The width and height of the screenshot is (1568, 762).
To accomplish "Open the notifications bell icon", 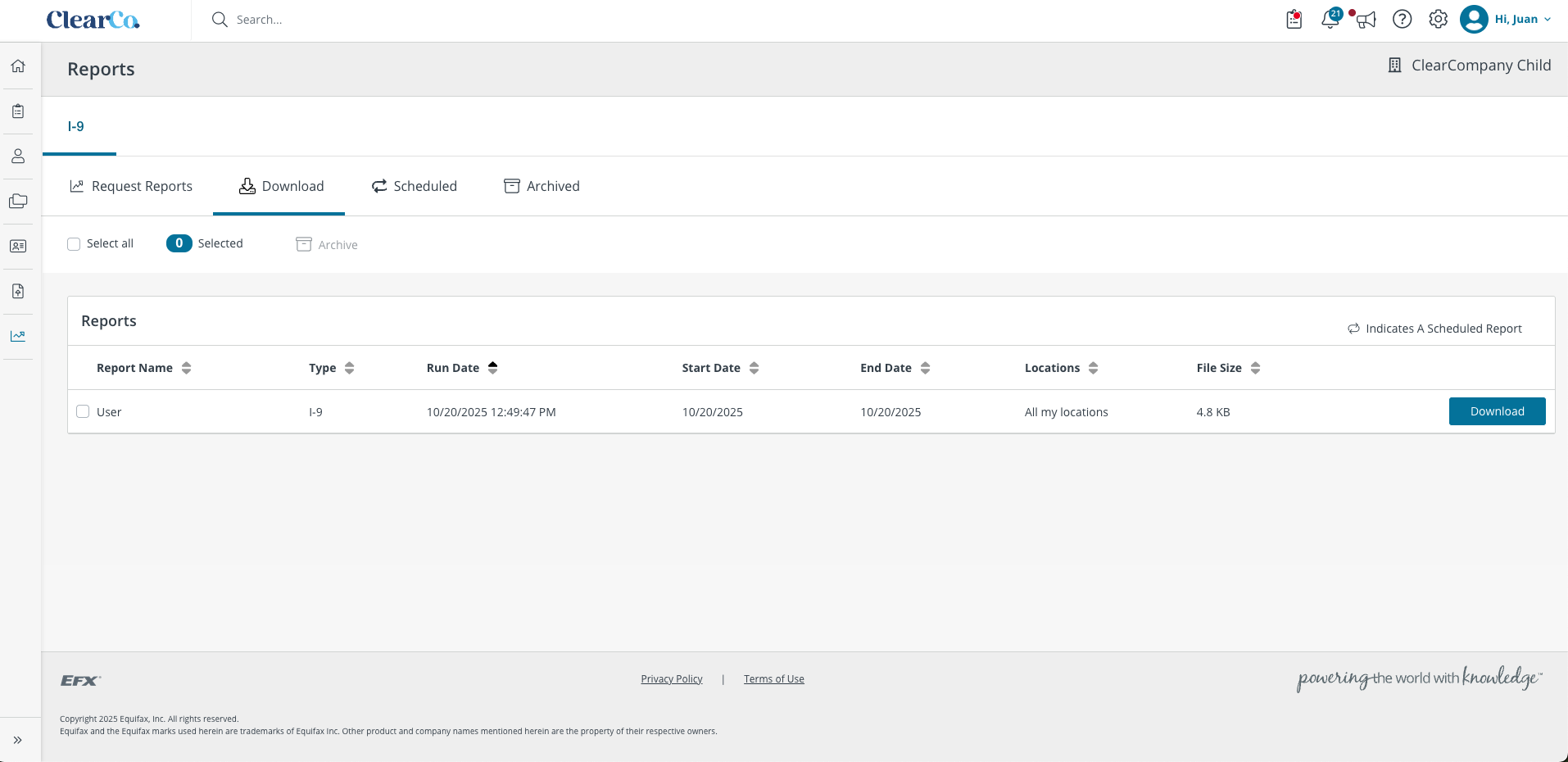I will 1330,19.
